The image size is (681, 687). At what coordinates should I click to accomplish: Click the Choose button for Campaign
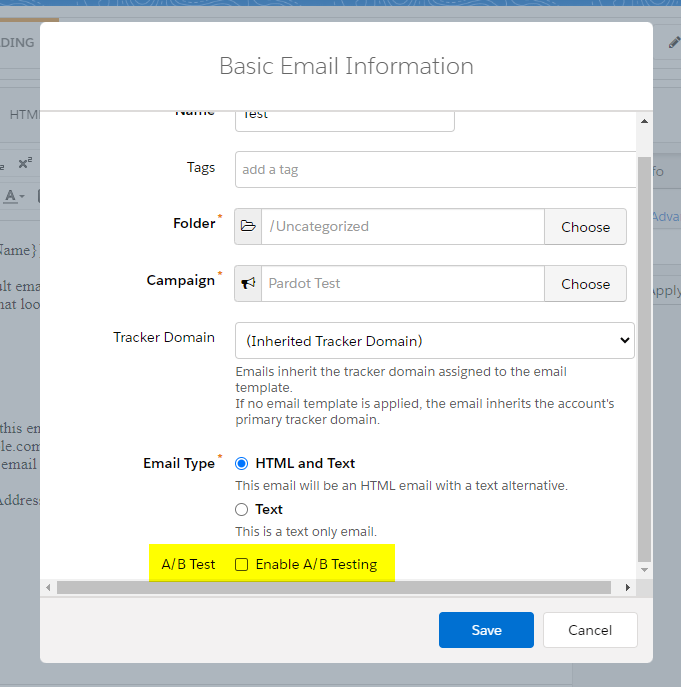tap(585, 284)
